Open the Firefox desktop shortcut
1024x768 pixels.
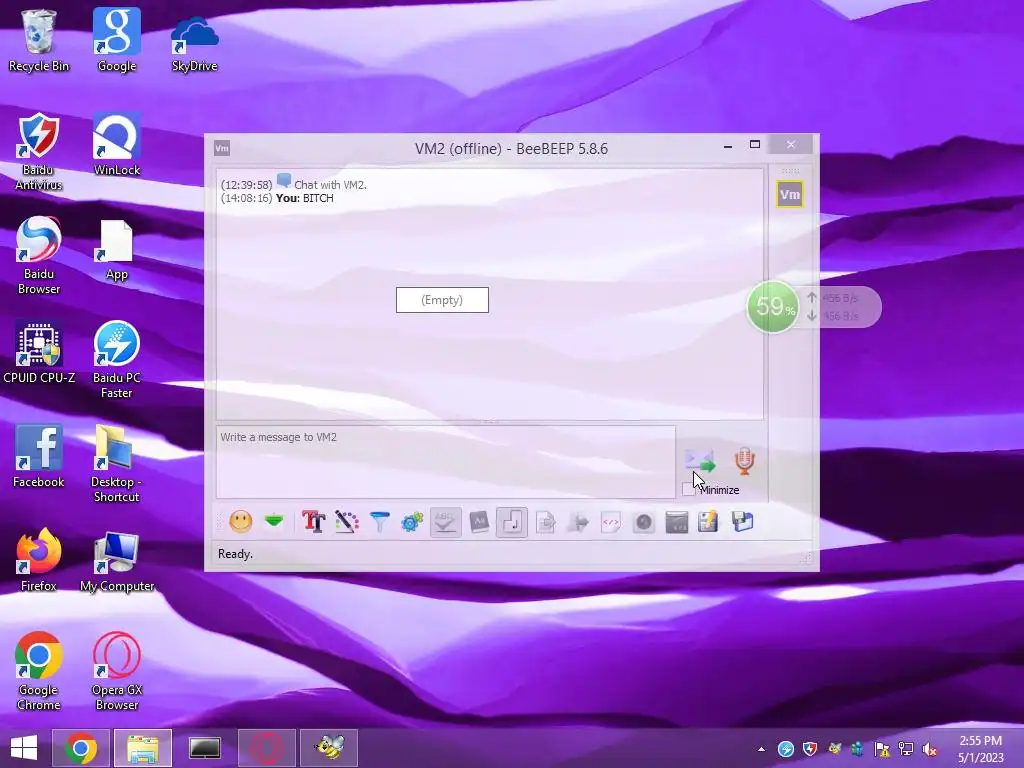click(39, 560)
